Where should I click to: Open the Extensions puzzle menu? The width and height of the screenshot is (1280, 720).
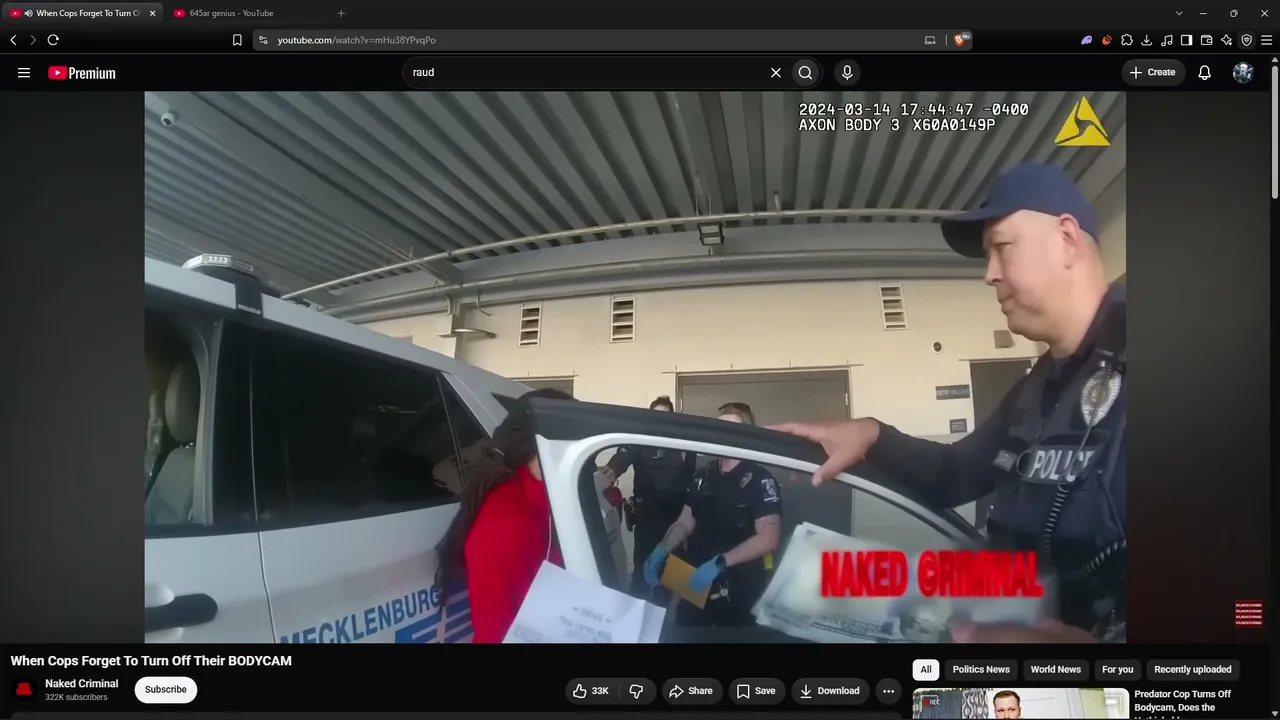(1127, 40)
